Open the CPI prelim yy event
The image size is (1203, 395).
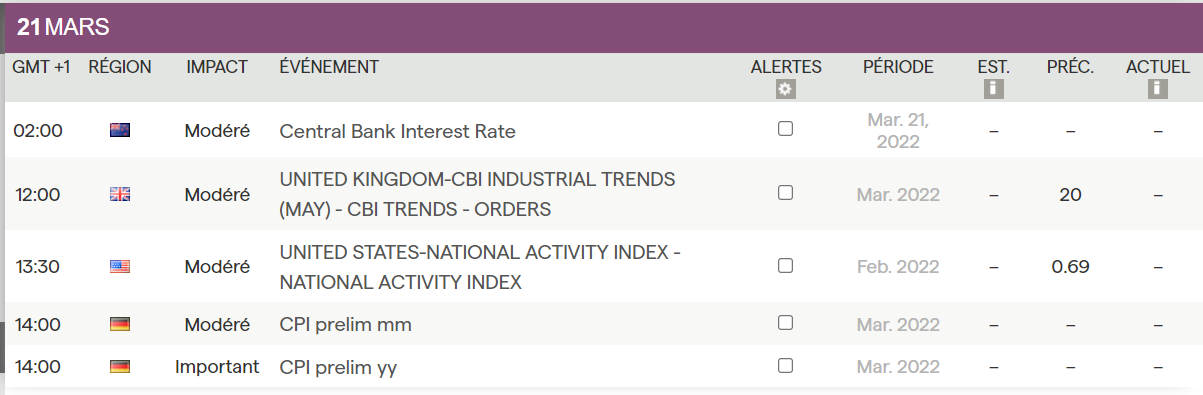coord(338,368)
